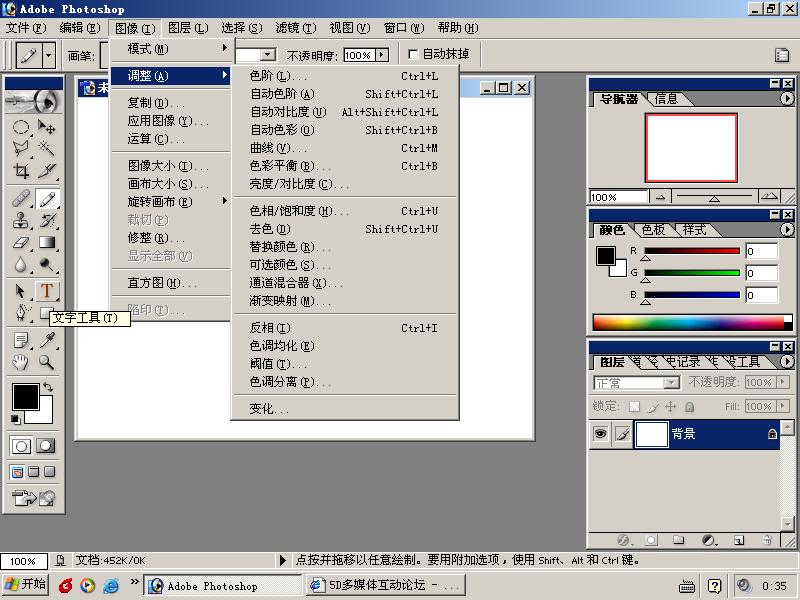Expand the 模式 submenu
Image resolution: width=800 pixels, height=600 pixels.
tap(171, 48)
